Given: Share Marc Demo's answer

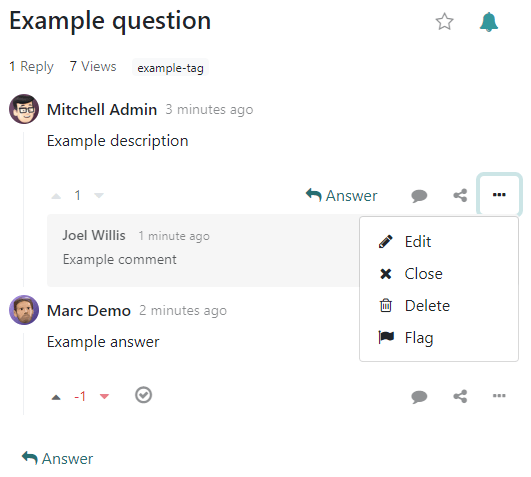Looking at the screenshot, I should coord(460,396).
